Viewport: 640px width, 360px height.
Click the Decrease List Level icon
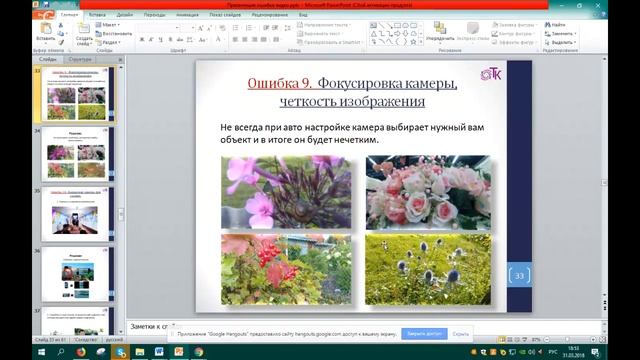pos(266,28)
